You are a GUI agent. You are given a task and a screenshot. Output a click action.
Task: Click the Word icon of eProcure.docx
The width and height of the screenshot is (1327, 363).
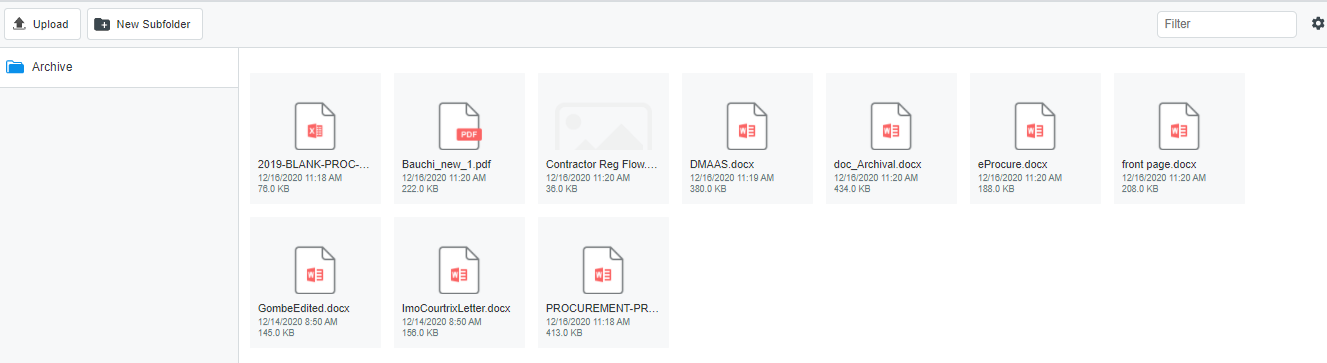(x=1035, y=126)
